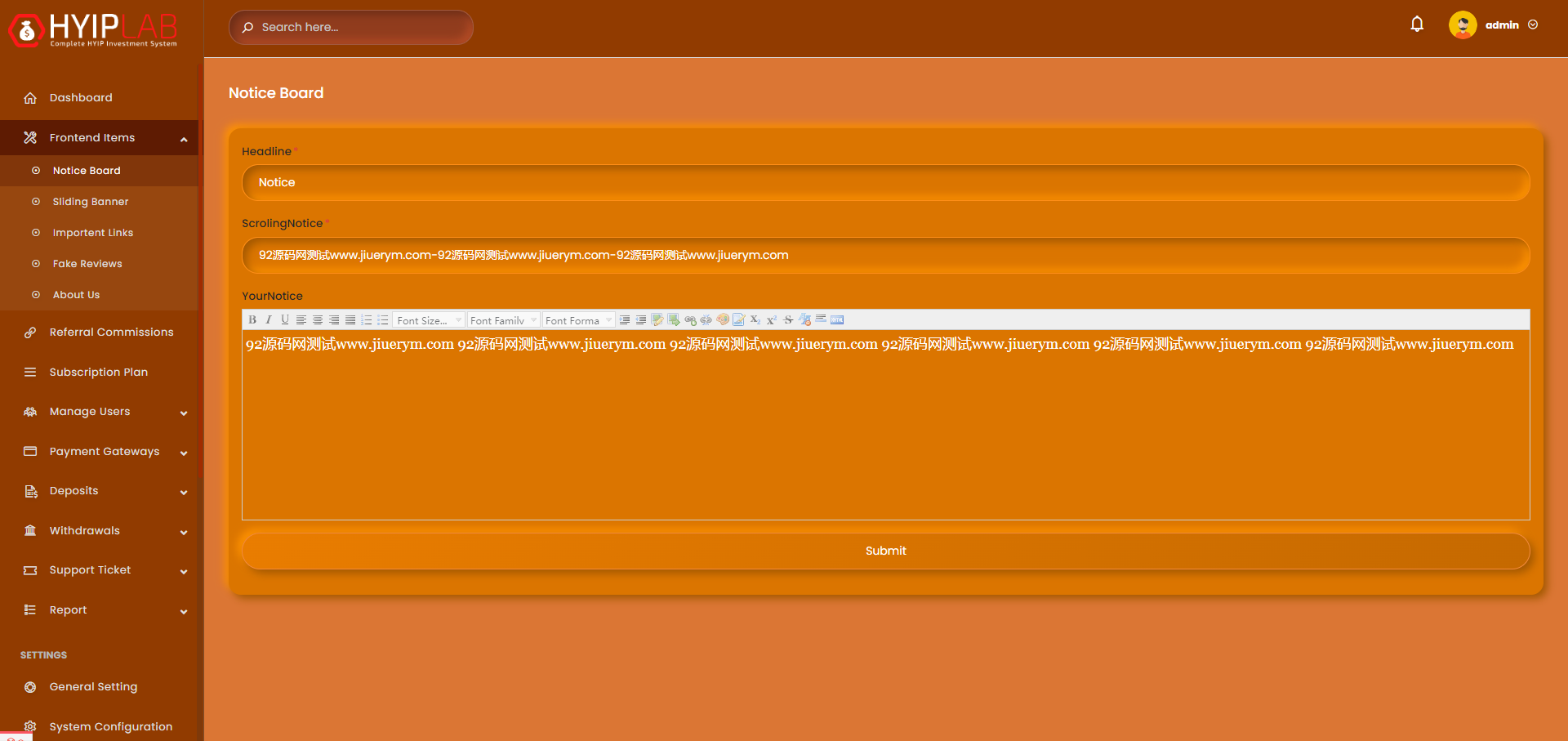
Task: Insert an image into the notice
Action: coord(657,320)
